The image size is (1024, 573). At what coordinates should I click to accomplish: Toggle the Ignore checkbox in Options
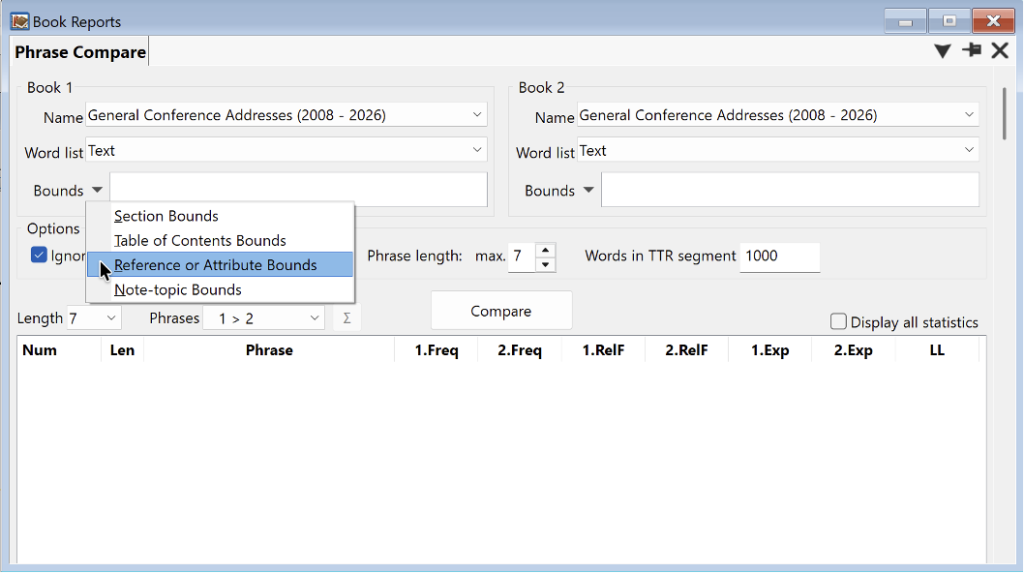click(39, 255)
